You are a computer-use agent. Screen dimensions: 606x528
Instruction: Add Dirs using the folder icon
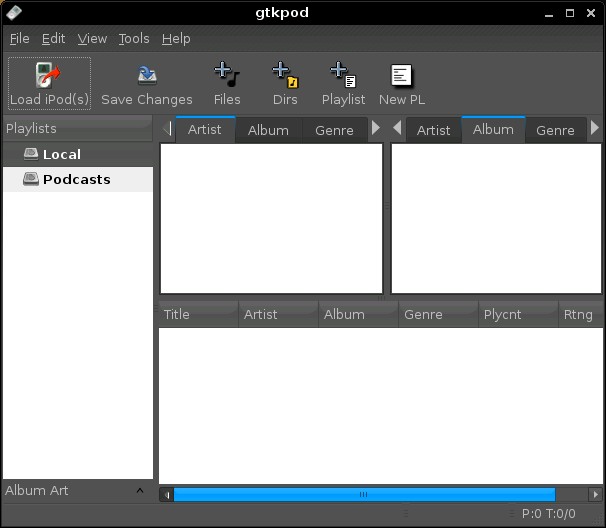point(285,75)
